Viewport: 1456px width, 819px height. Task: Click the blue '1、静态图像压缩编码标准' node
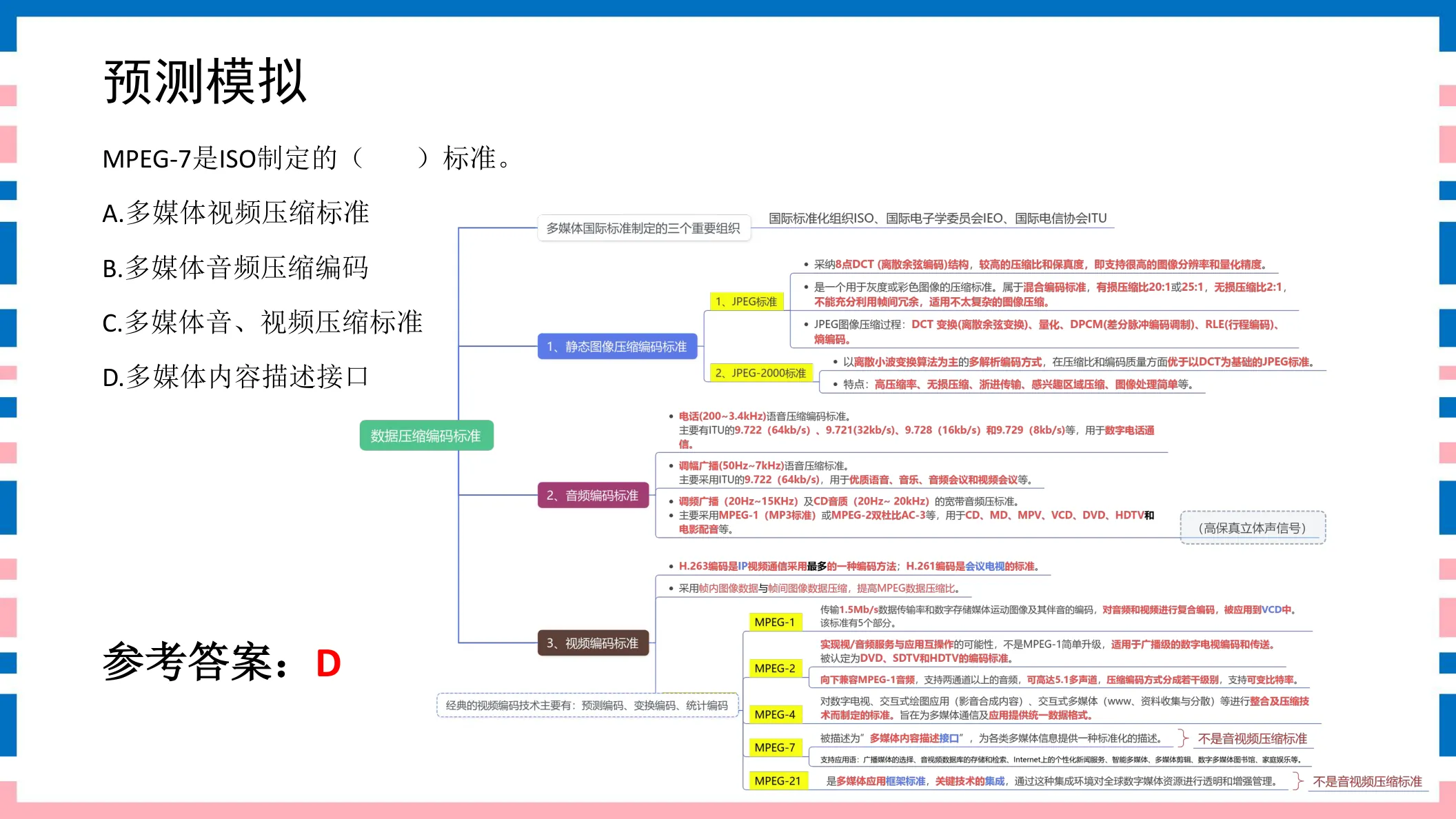617,346
